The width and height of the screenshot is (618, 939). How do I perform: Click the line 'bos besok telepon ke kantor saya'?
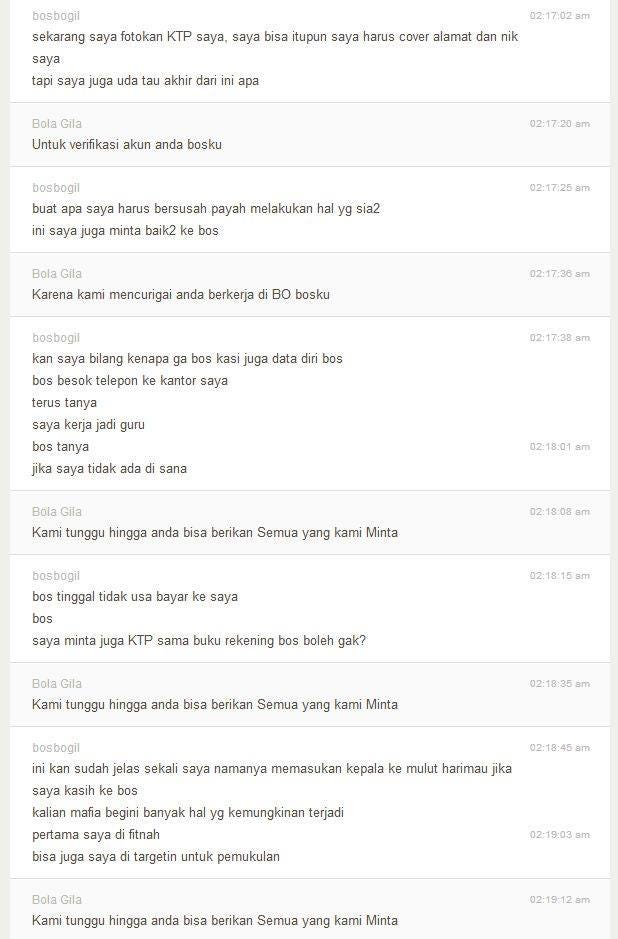[130, 381]
